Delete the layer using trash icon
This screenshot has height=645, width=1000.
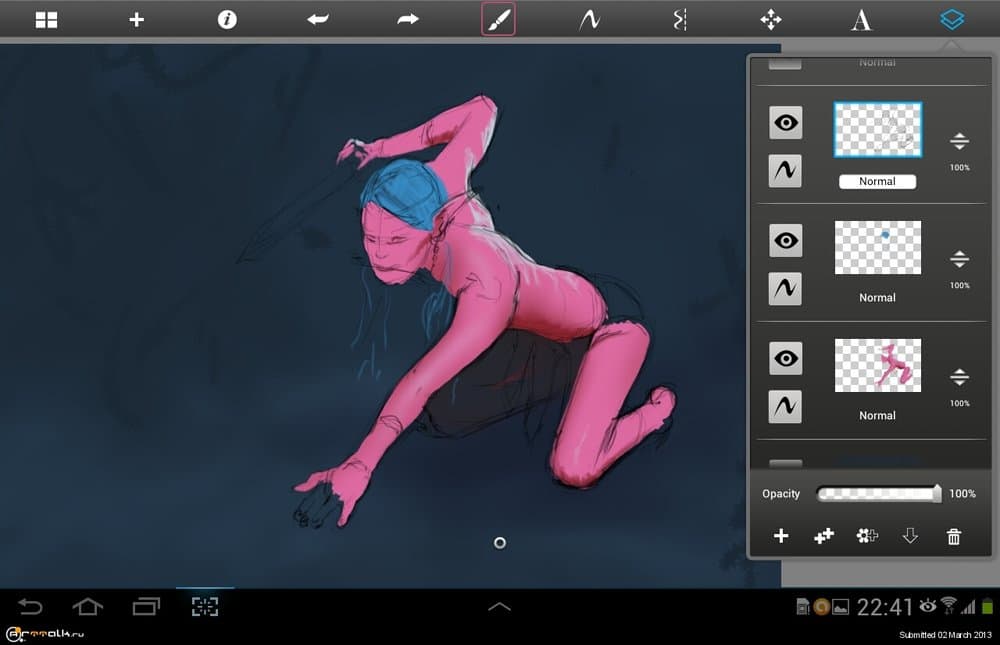click(954, 536)
